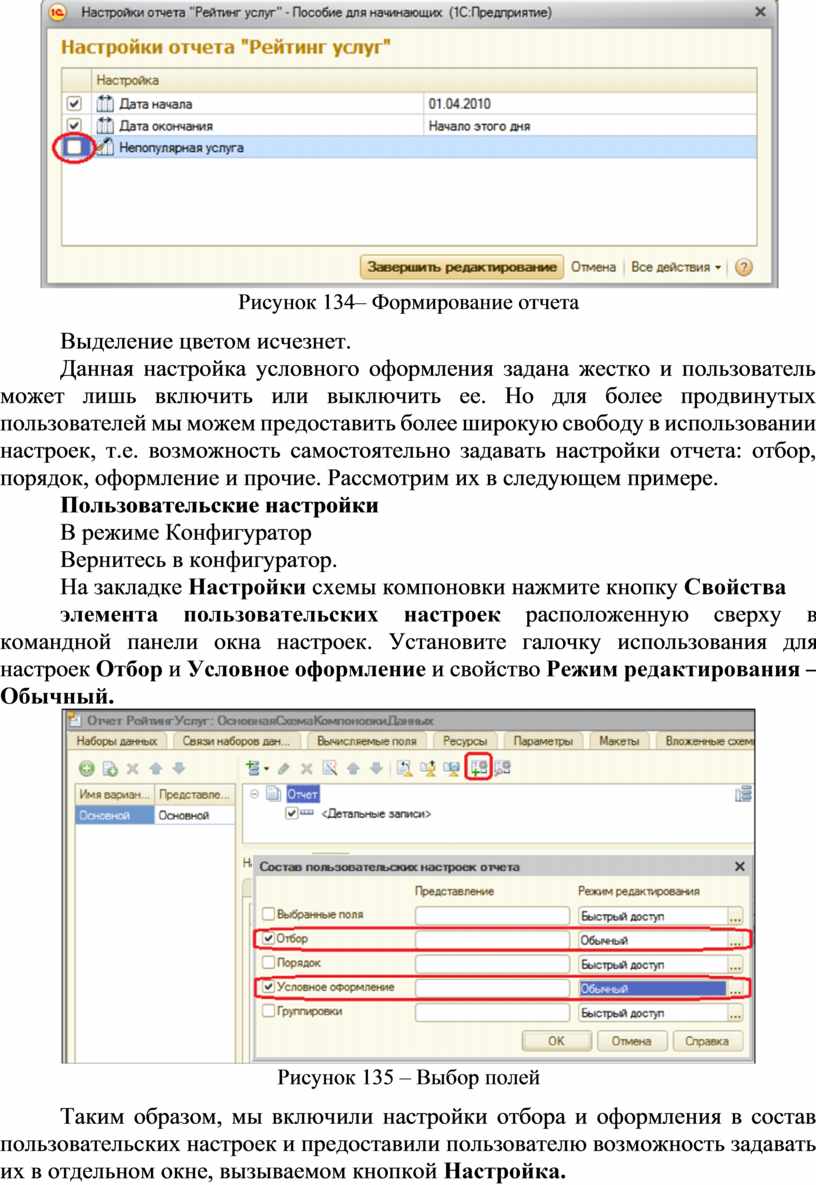Open edit mode selector for Условное оформление
Image resolution: width=816 pixels, height=1185 pixels.
(735, 989)
